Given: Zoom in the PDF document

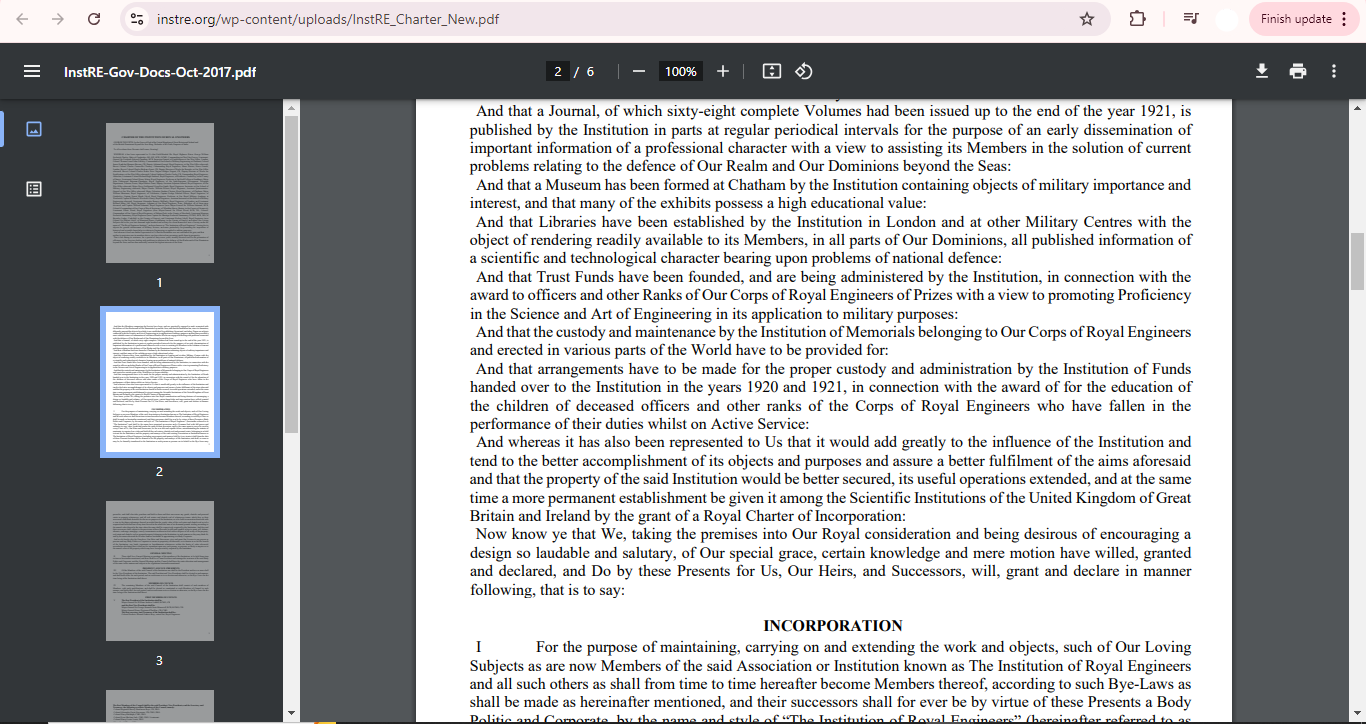Looking at the screenshot, I should click(x=723, y=71).
